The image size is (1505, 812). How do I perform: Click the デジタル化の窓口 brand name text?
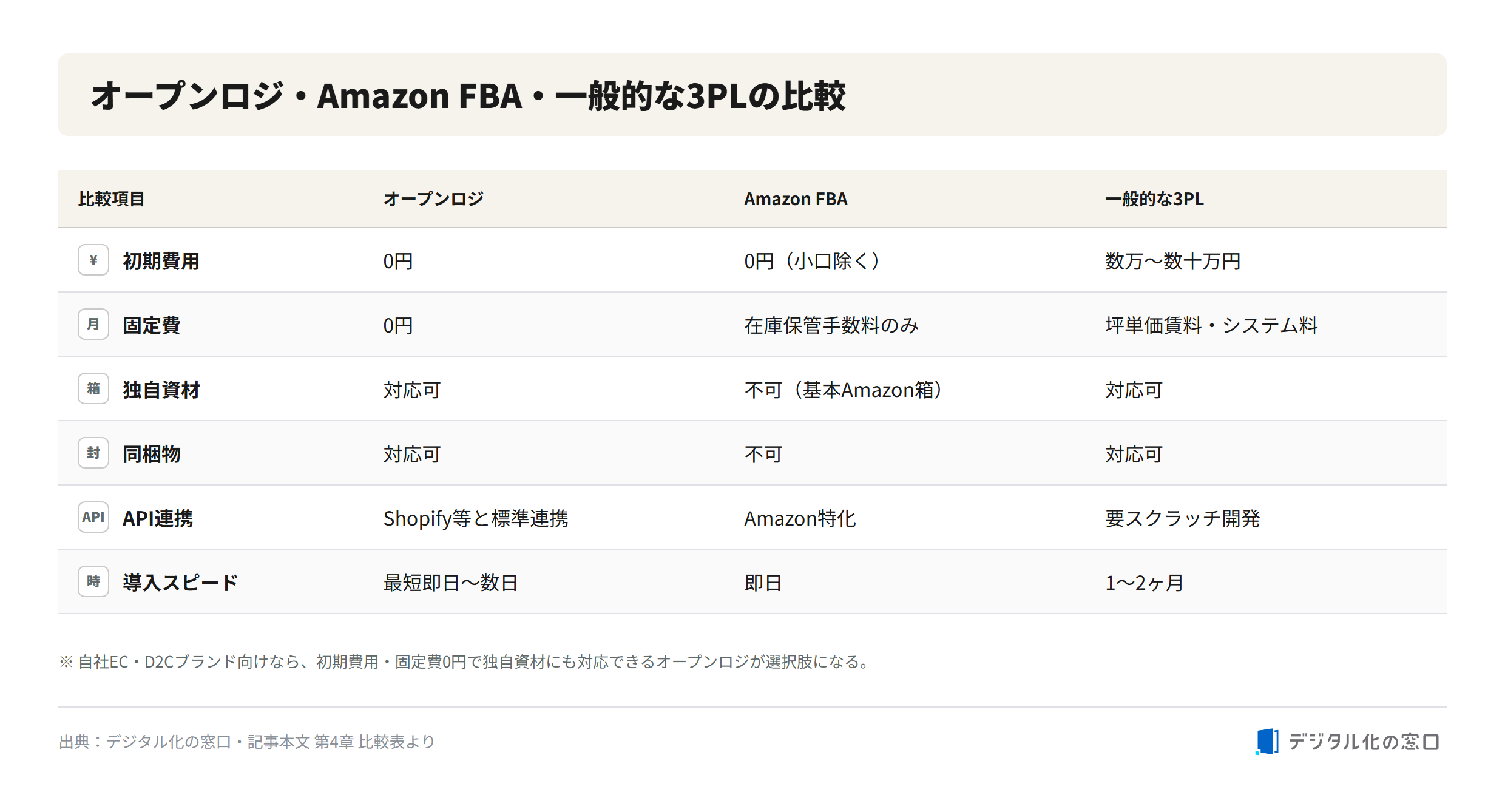coord(1364,742)
